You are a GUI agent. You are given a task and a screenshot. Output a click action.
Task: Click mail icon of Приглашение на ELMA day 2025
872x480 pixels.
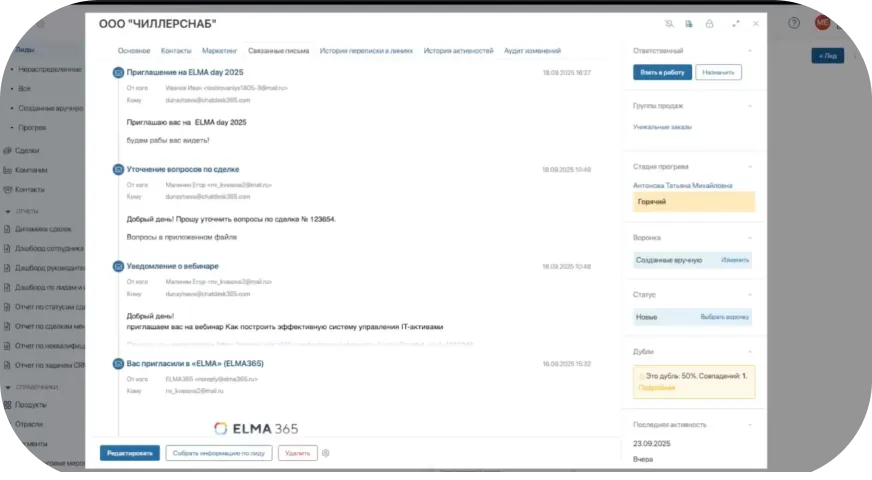pyautogui.click(x=118, y=73)
